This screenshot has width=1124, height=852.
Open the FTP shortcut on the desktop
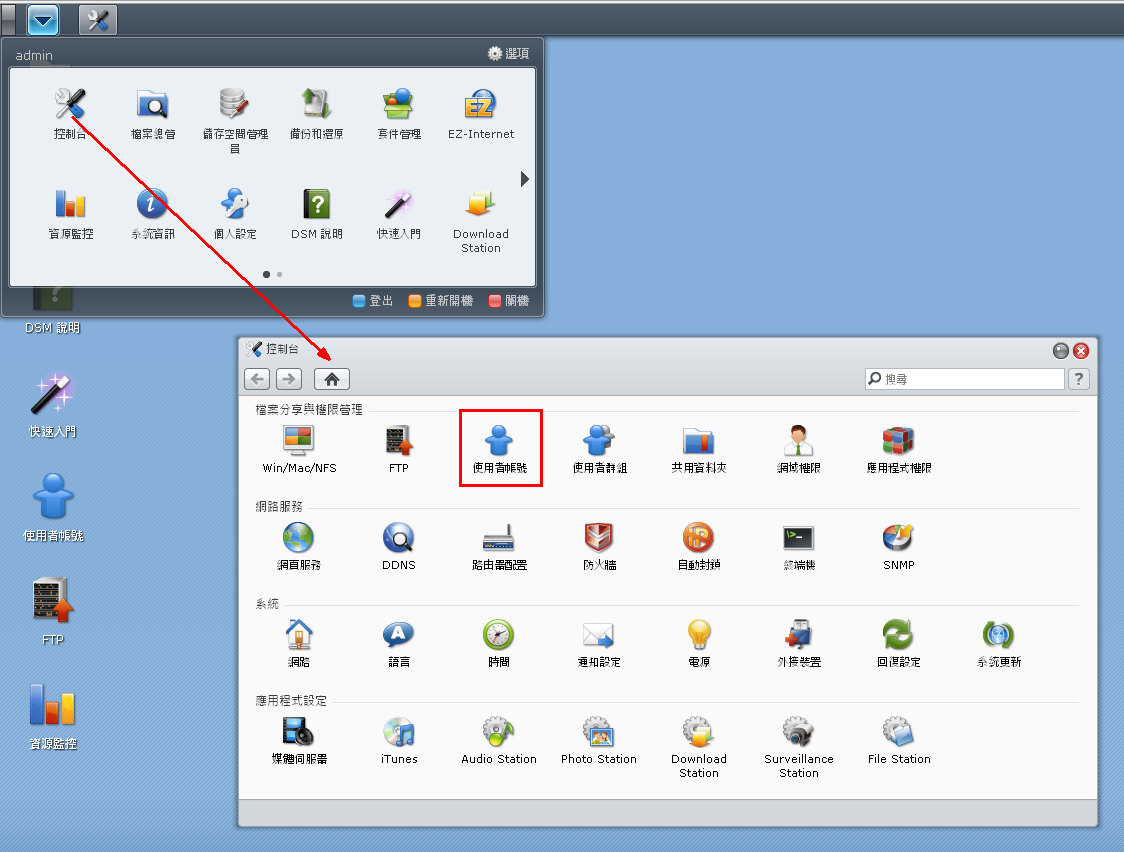click(x=53, y=610)
